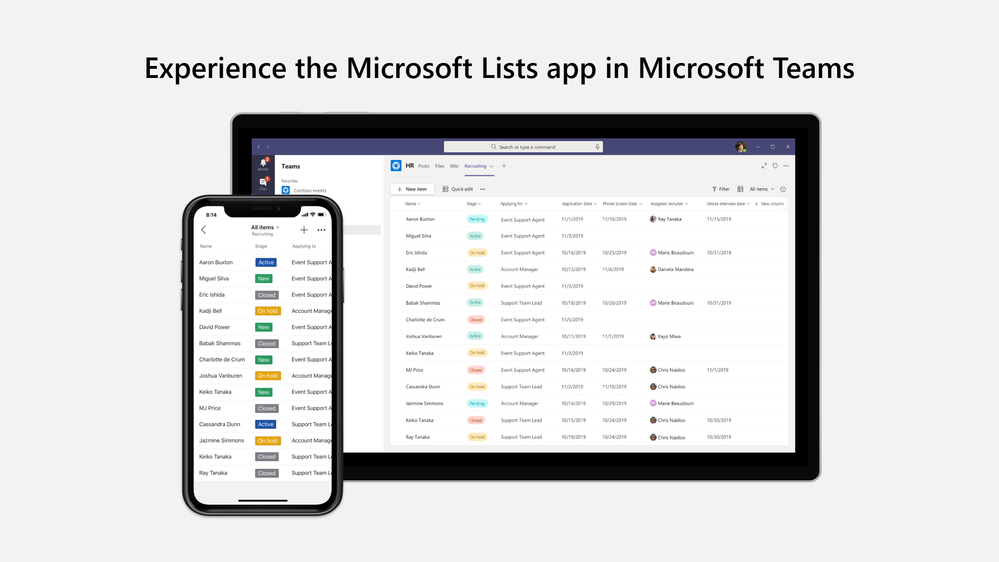Open the Phone Screen Date column menu
Viewport: 999px width, 562px height.
(x=622, y=204)
